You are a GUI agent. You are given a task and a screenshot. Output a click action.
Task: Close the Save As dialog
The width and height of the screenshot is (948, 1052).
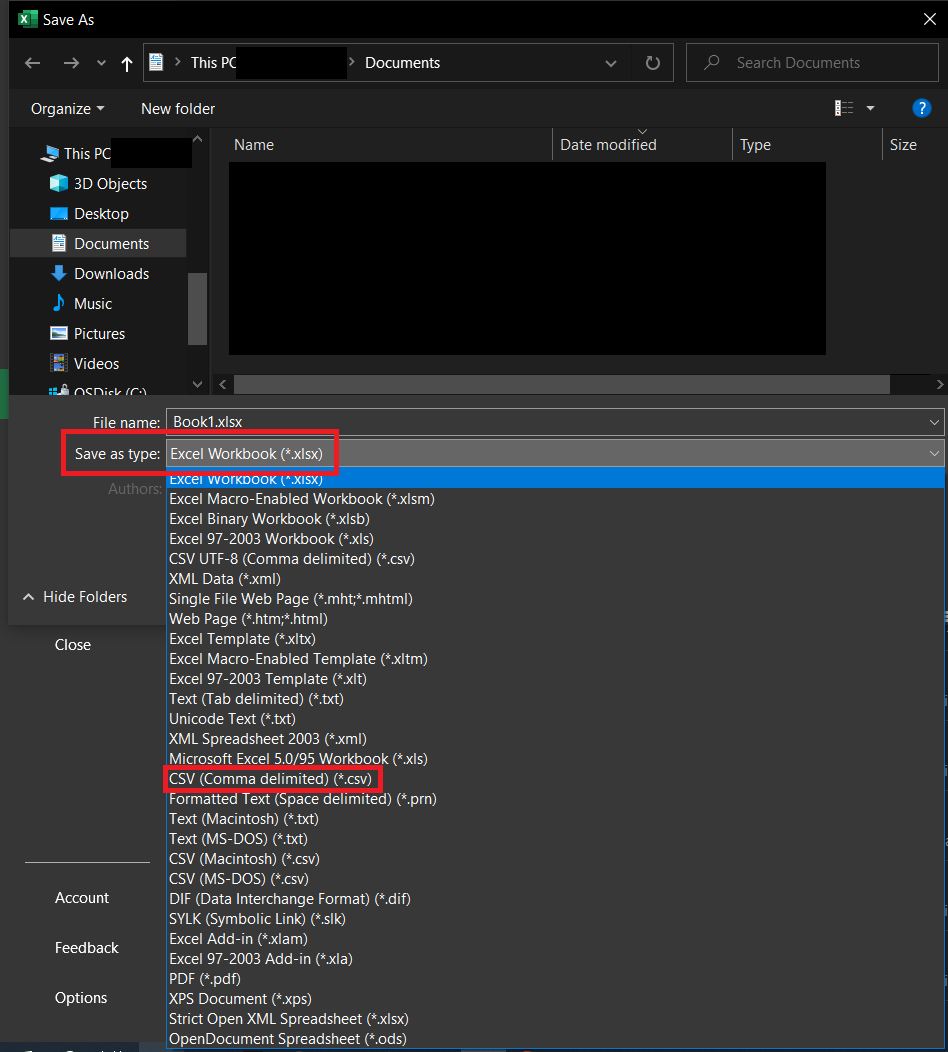929,19
